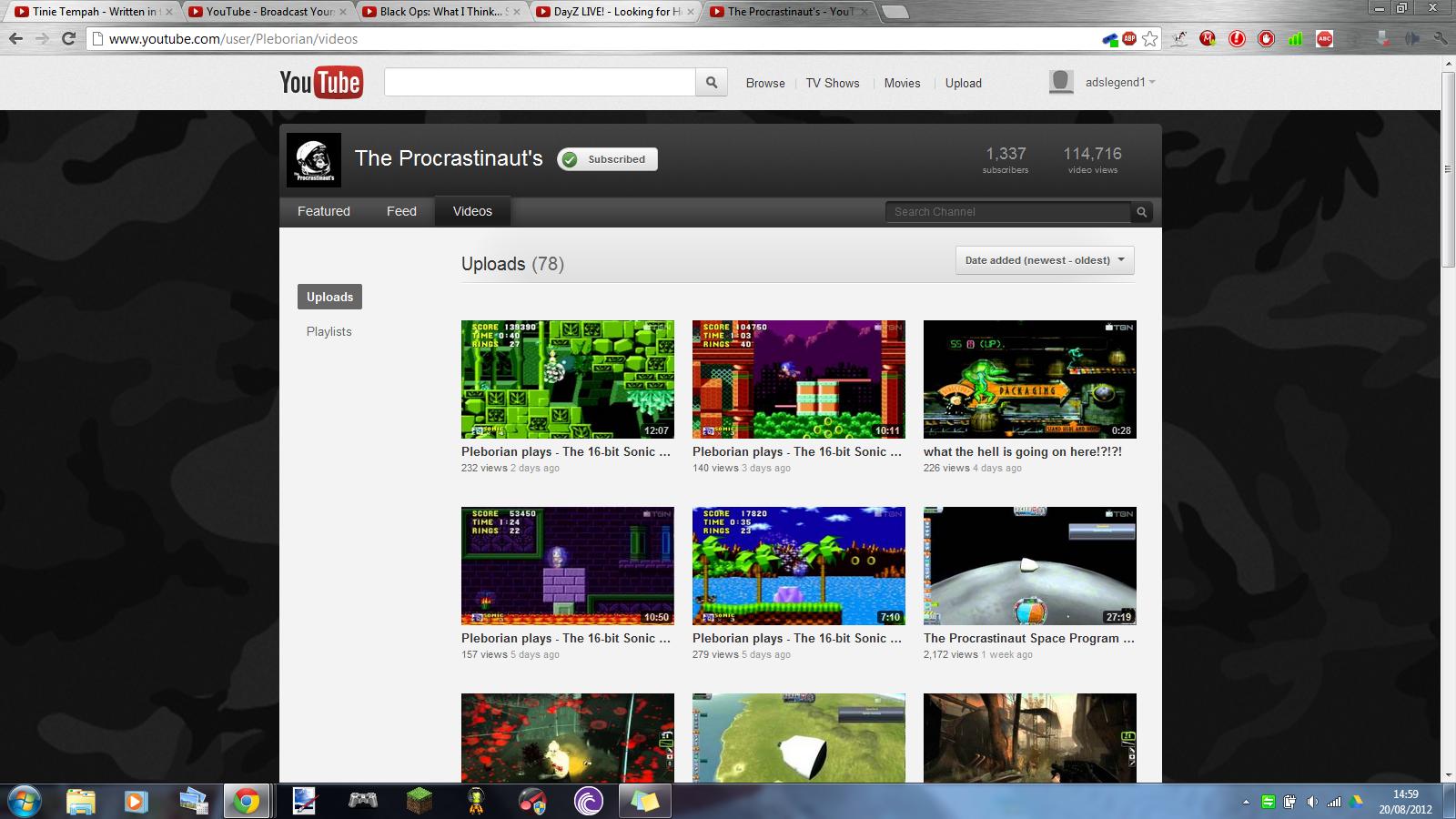Switch to YouTube - Broadcast Yourself tab
1456x819 pixels.
tap(269, 12)
